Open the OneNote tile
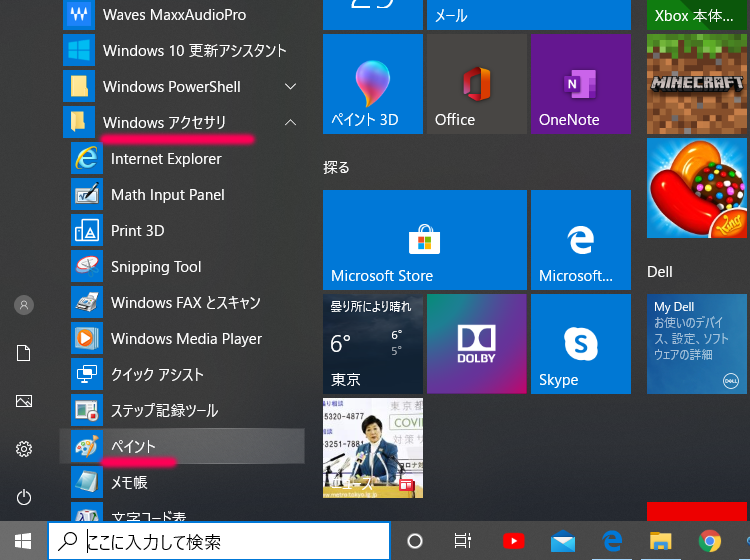The image size is (750, 560). [581, 84]
